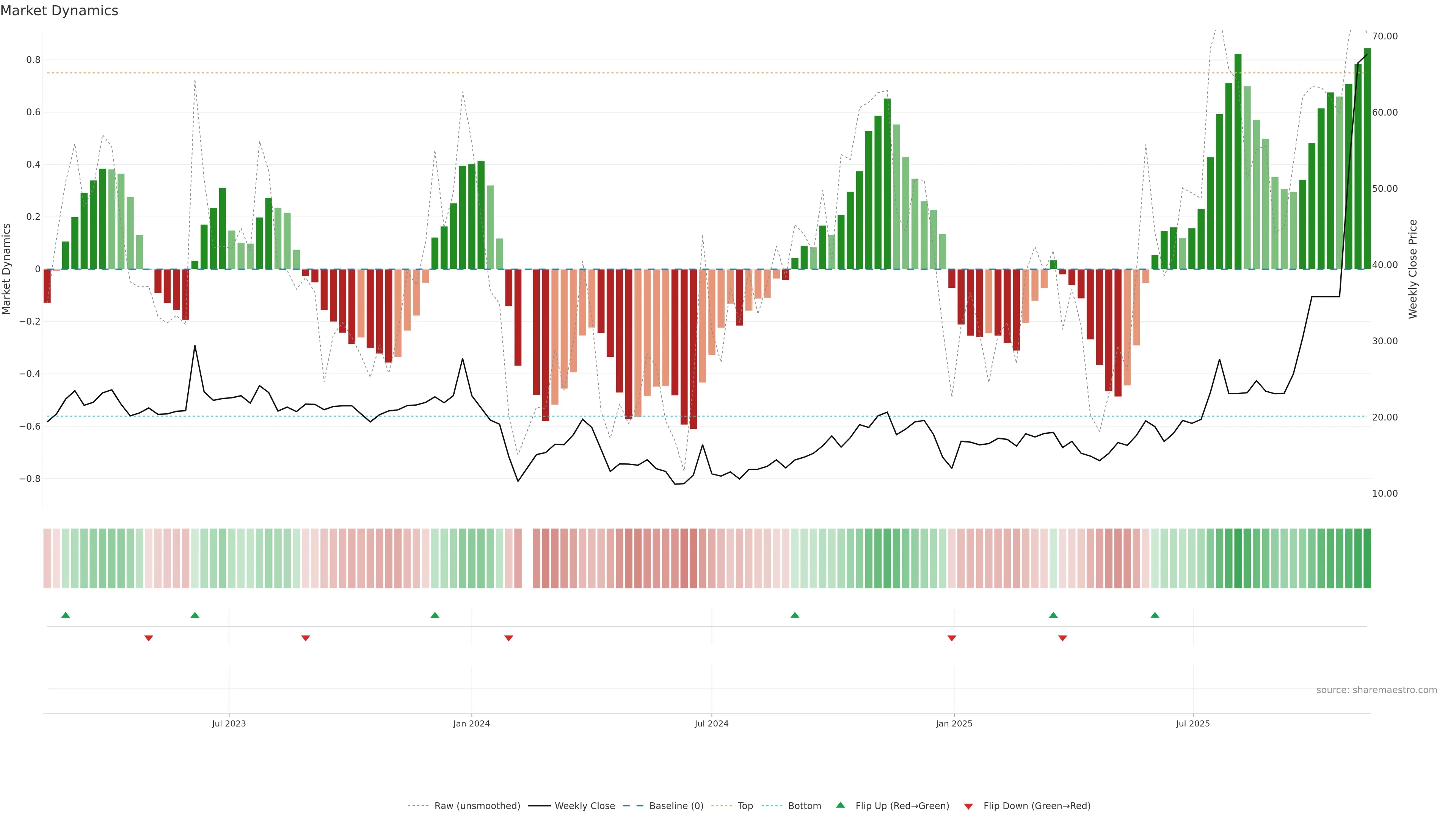Screen dimensions: 1456x819
Task: Click the Jul 2025 x-axis label
Action: pyautogui.click(x=1192, y=723)
